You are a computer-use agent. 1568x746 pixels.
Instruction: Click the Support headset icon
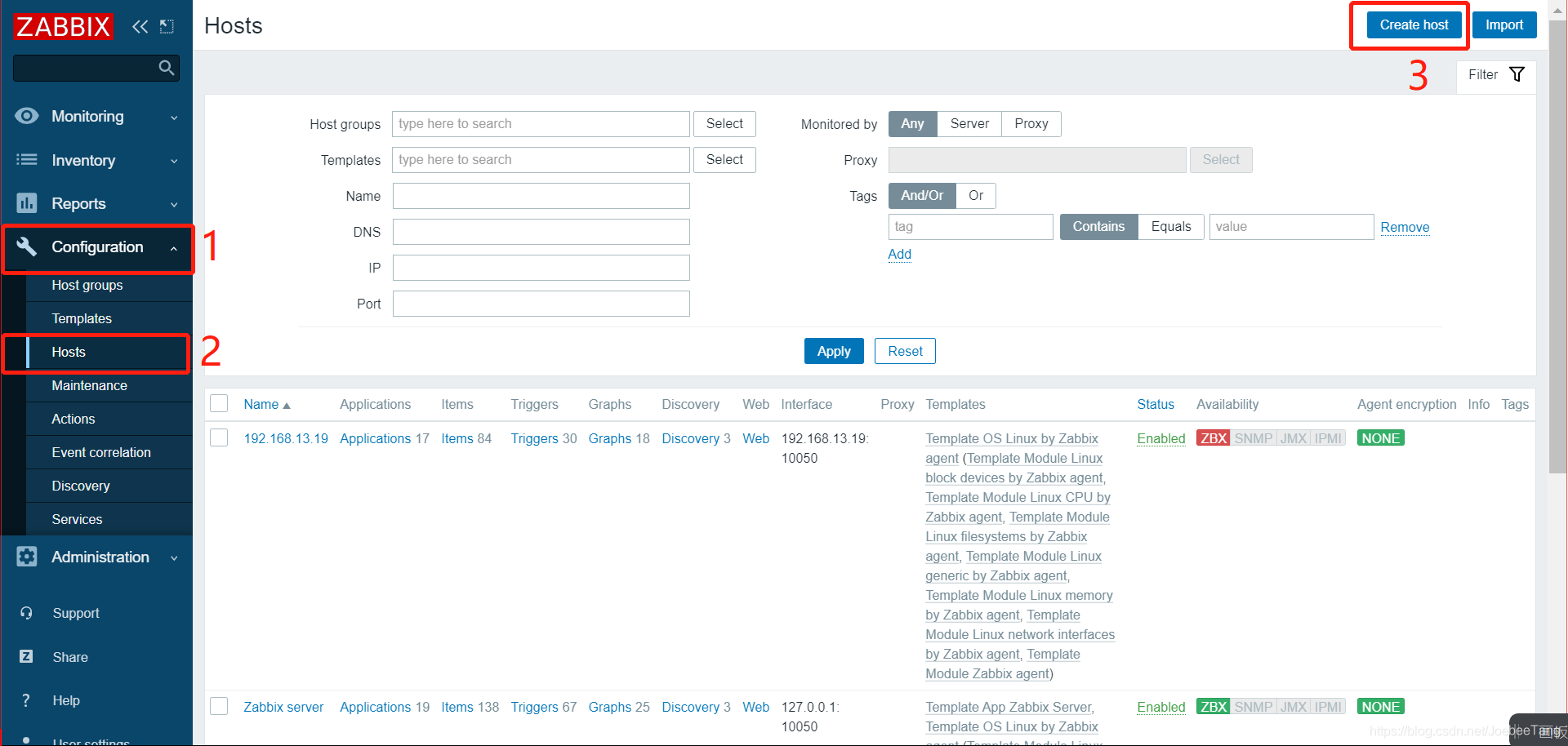[26, 613]
